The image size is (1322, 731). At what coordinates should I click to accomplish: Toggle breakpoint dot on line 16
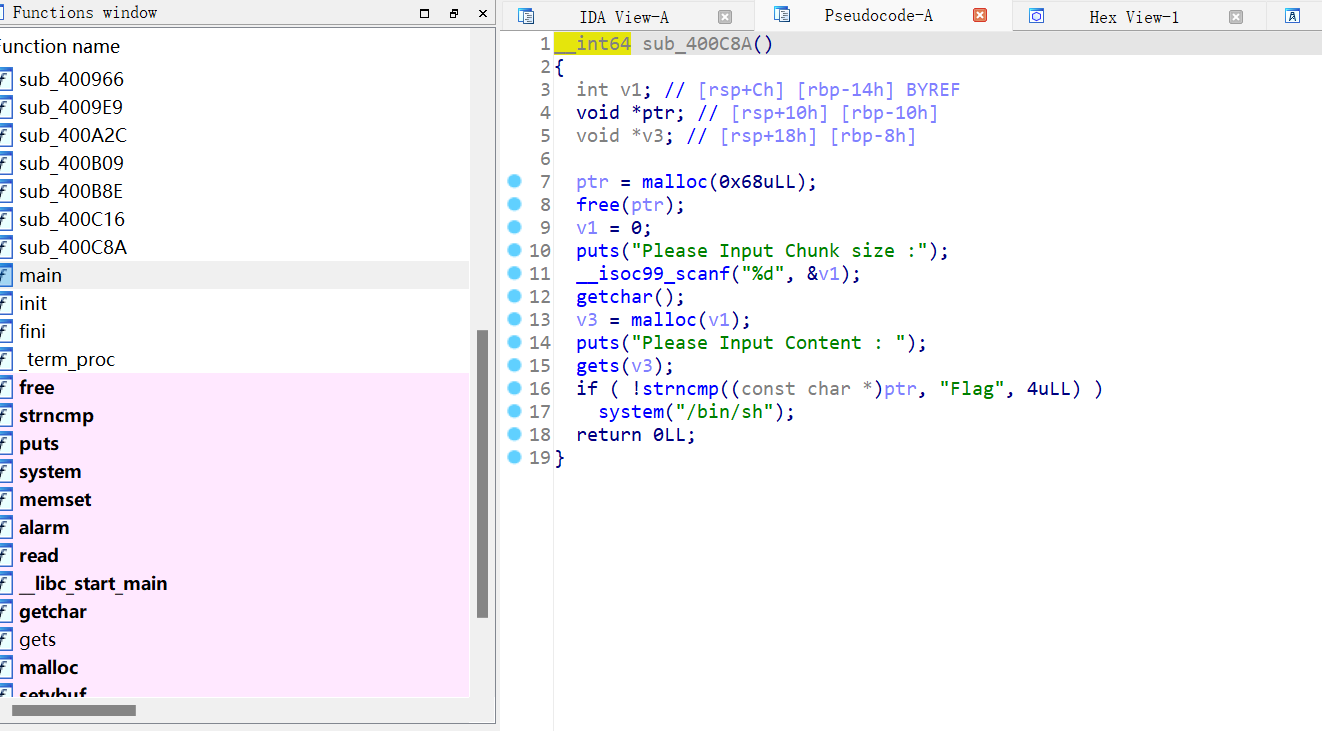point(514,388)
